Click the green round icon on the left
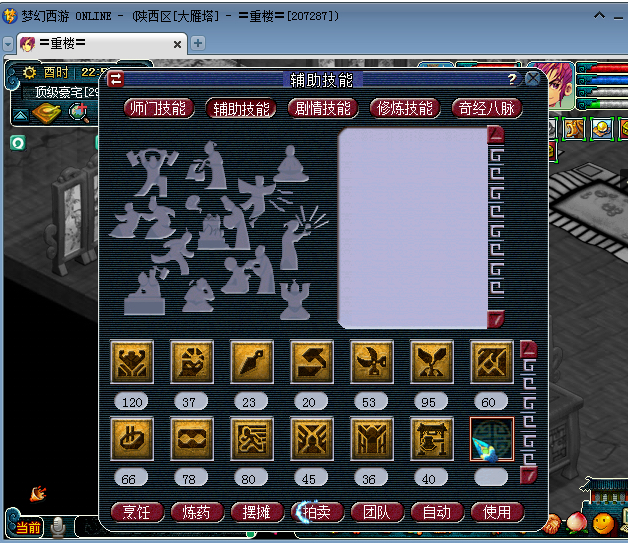 pos(18,143)
